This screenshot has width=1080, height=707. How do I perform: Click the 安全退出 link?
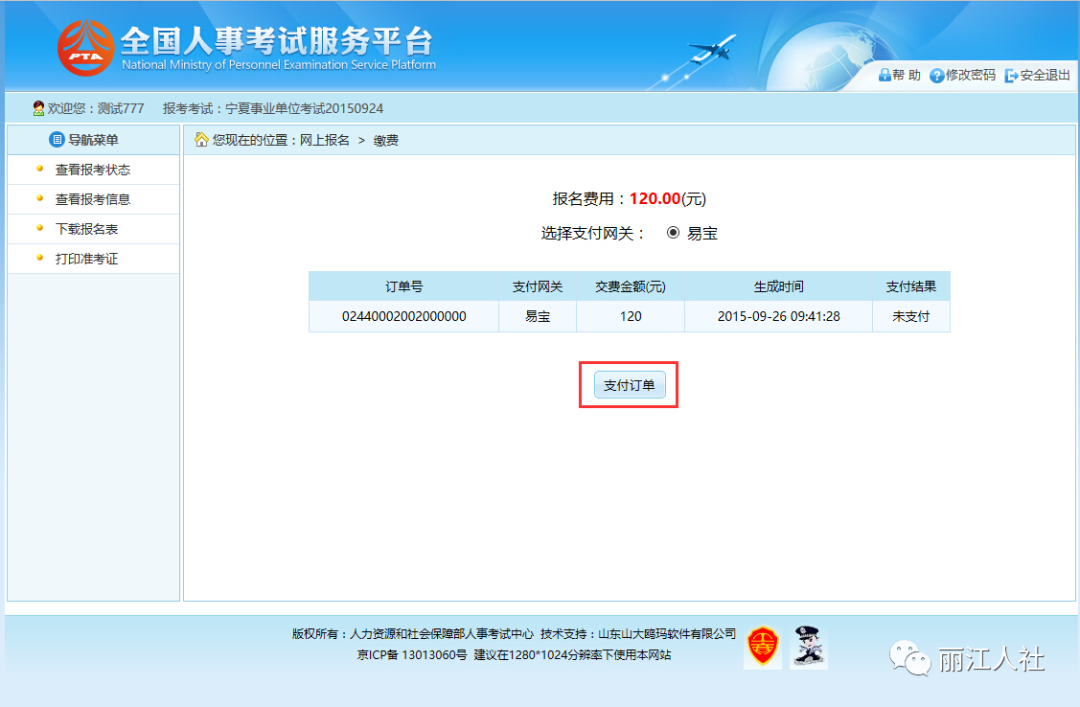pos(1045,75)
